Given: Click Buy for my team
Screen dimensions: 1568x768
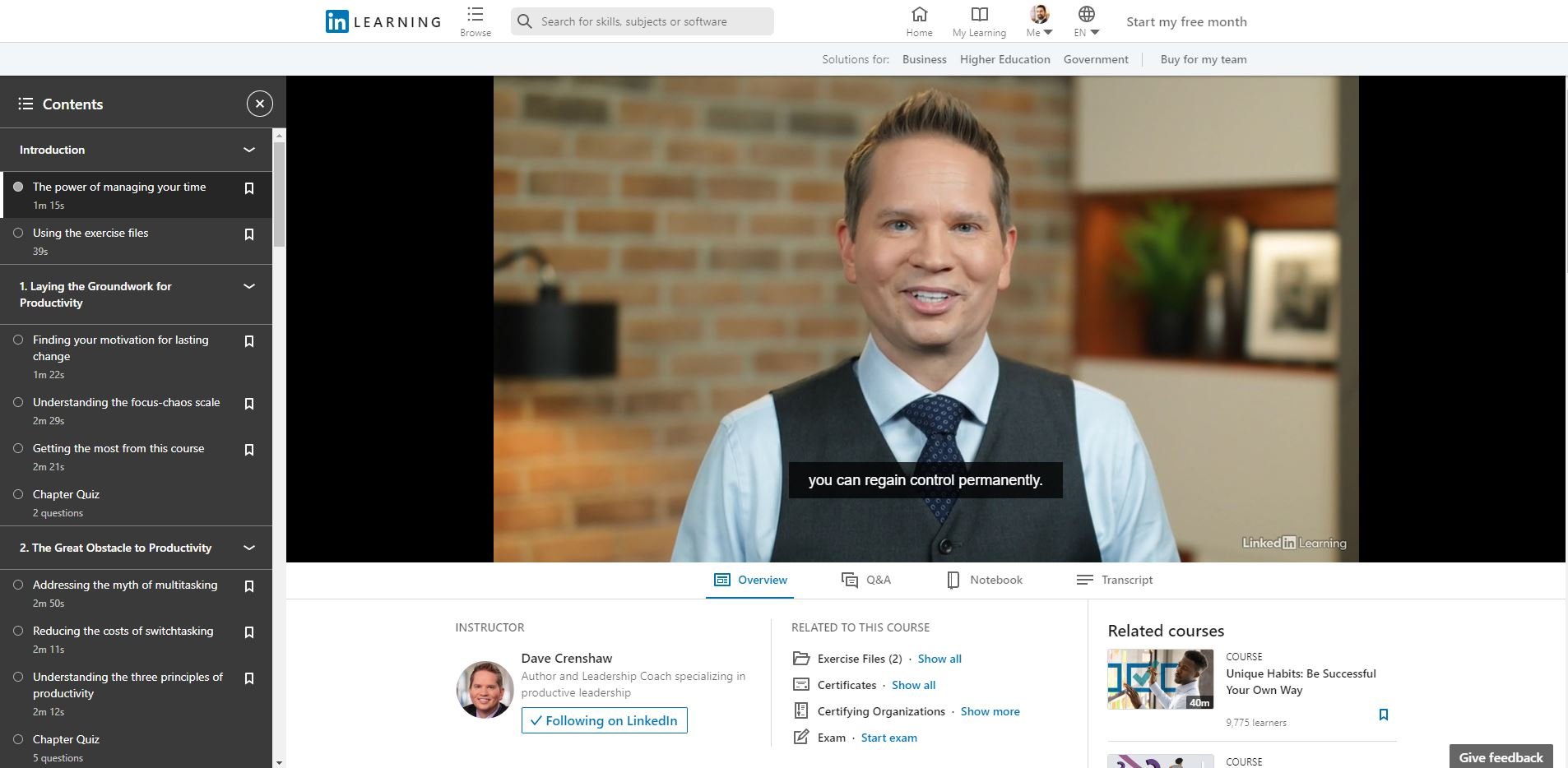Looking at the screenshot, I should 1204,59.
